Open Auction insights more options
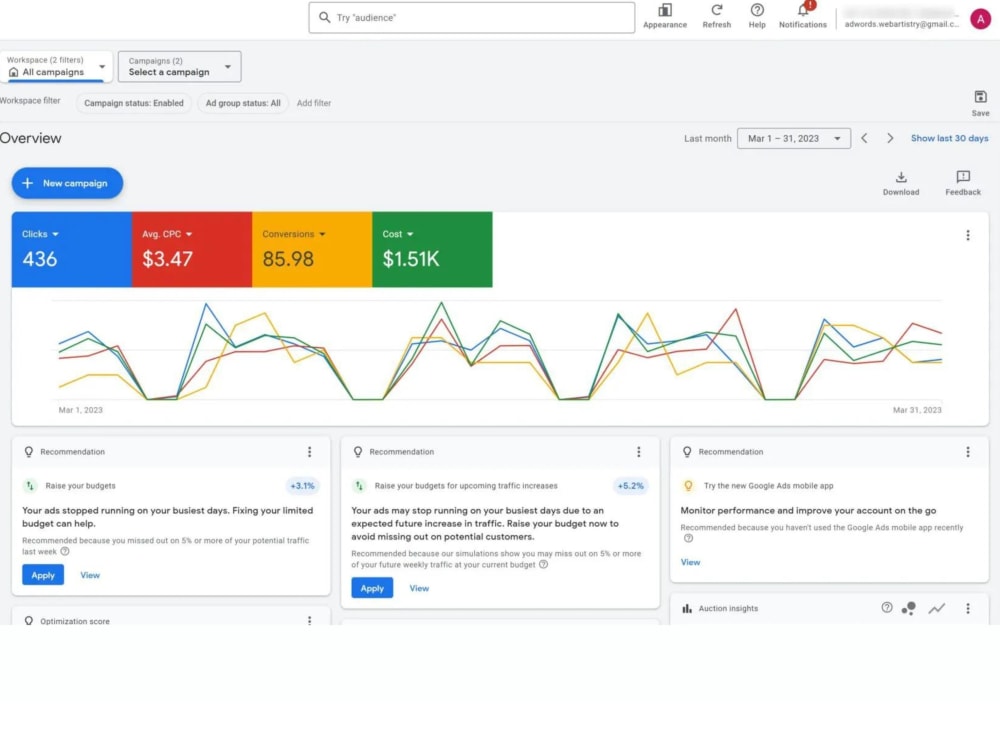Image resolution: width=1000 pixels, height=750 pixels. click(967, 608)
